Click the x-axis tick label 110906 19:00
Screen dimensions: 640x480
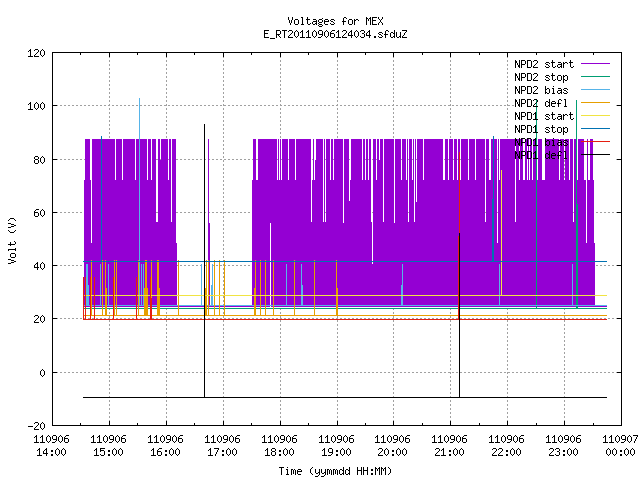click(336, 446)
